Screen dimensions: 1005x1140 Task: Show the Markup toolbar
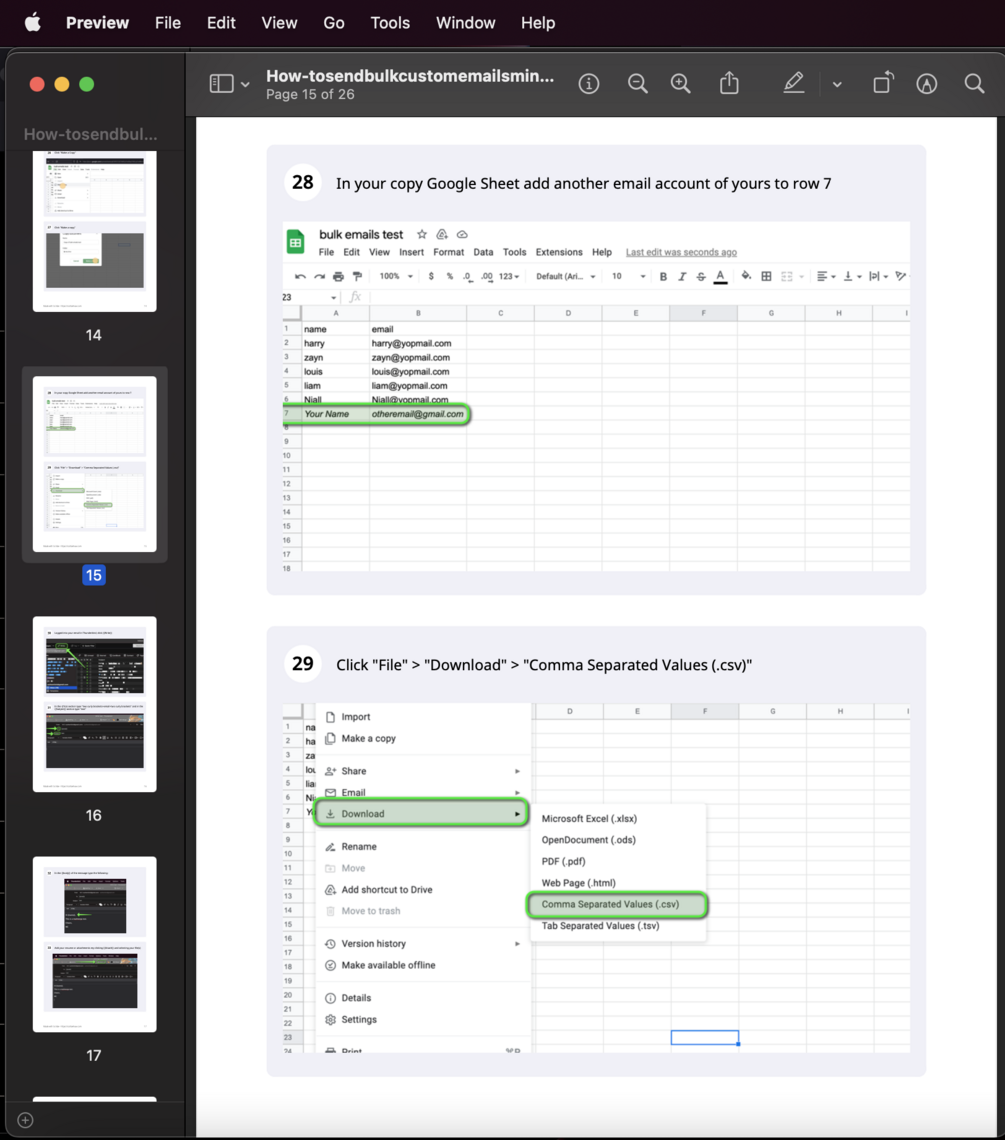(x=926, y=84)
